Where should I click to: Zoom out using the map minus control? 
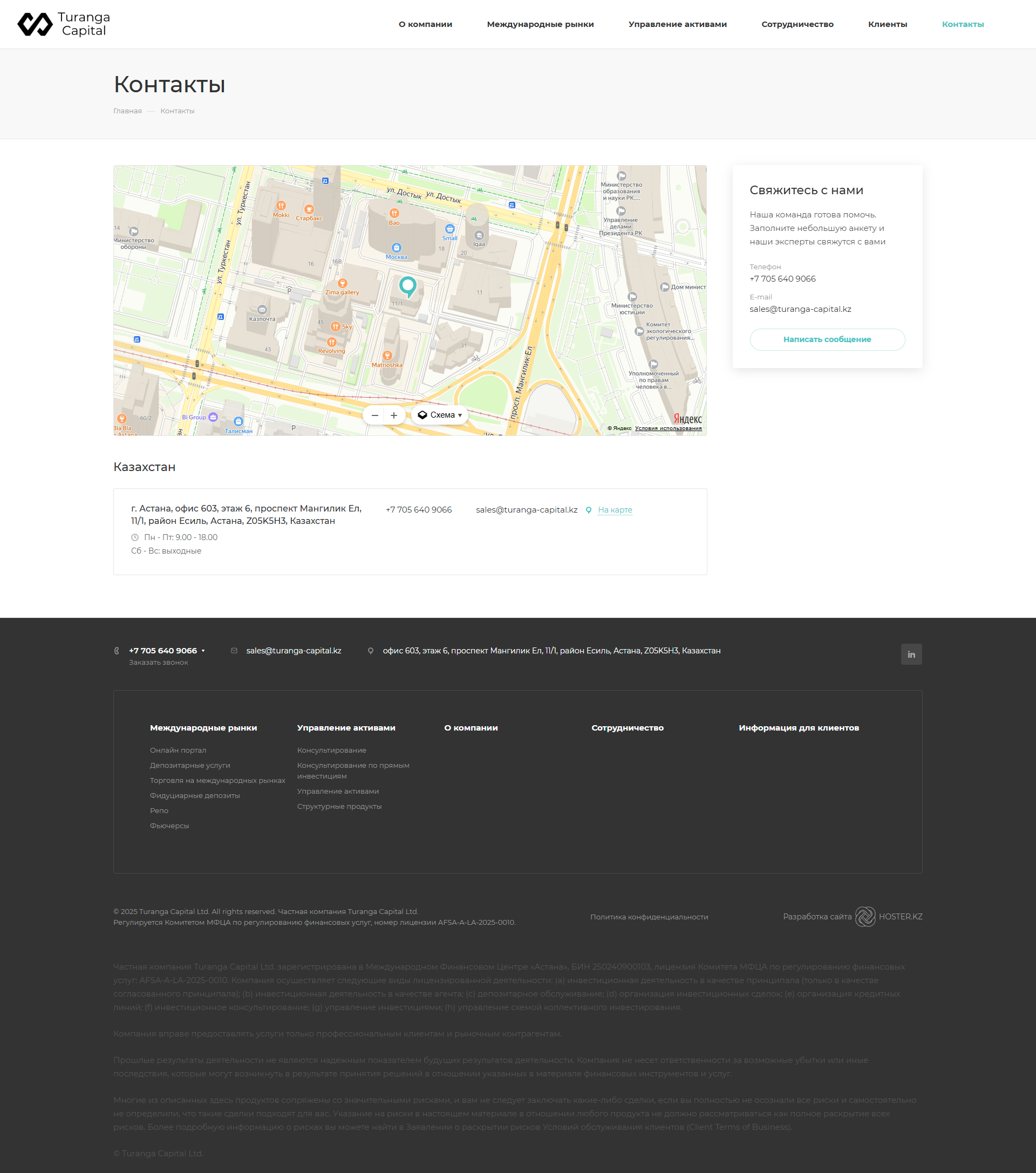click(x=374, y=414)
